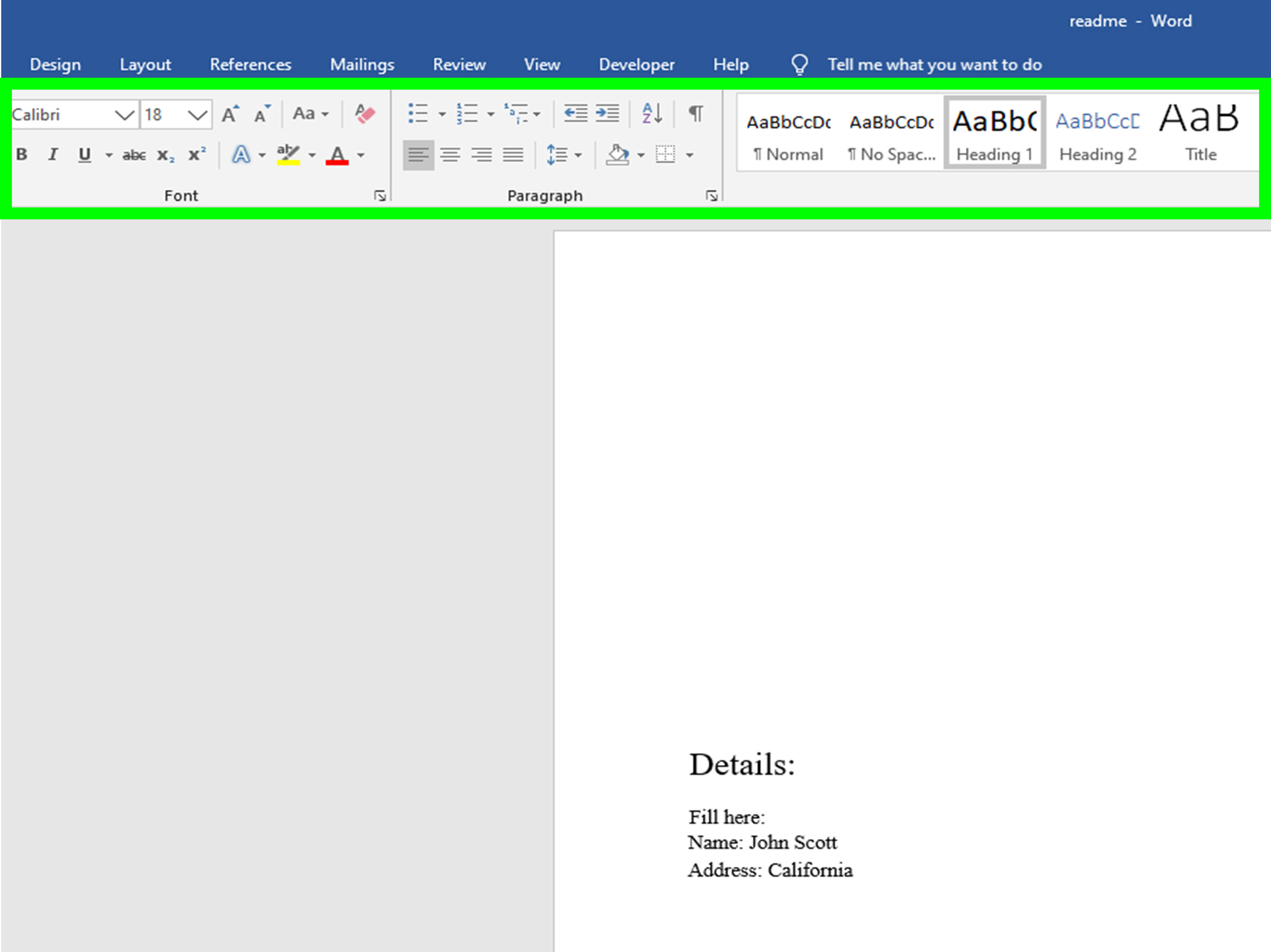Expand the shading color arrow
This screenshot has width=1271, height=952.
(641, 155)
